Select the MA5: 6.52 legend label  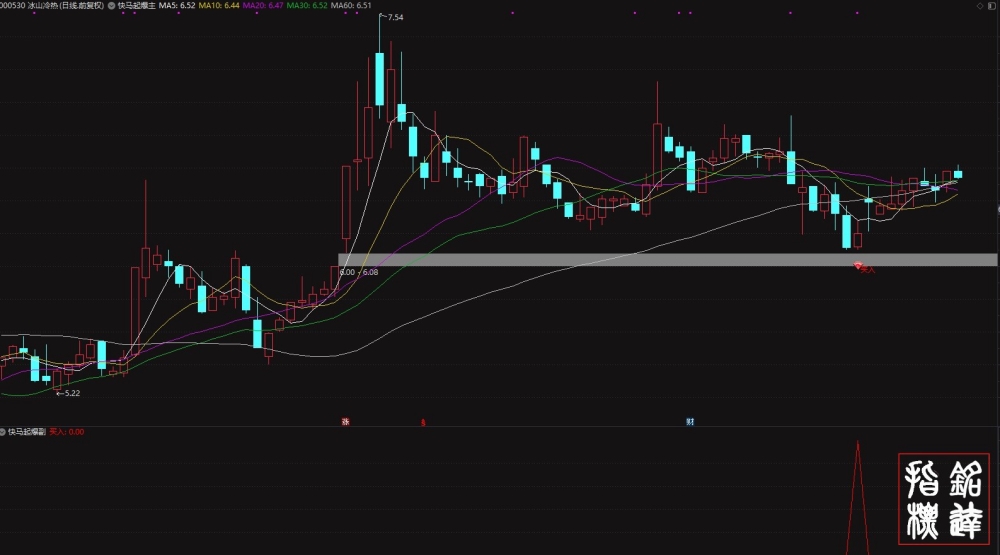pyautogui.click(x=177, y=5)
